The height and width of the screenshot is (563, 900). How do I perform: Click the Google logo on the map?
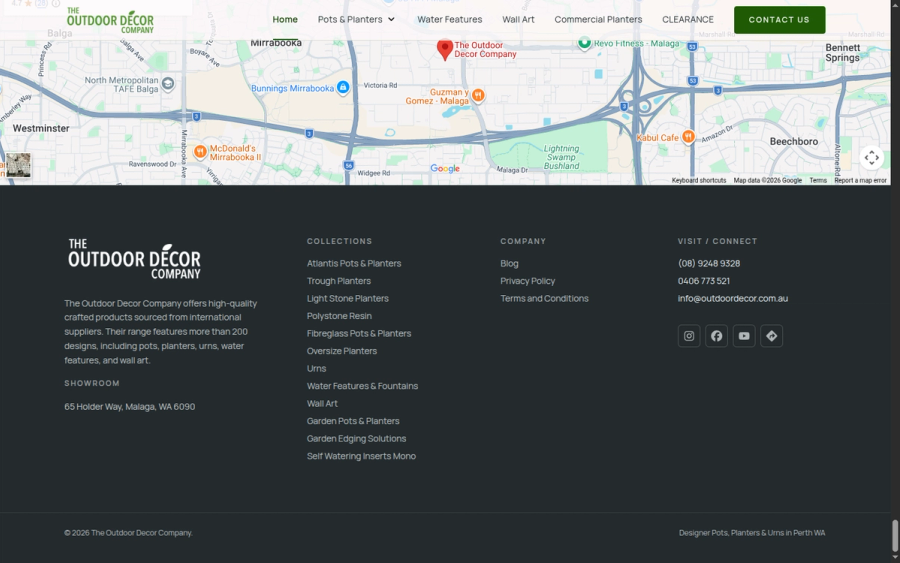(x=445, y=168)
